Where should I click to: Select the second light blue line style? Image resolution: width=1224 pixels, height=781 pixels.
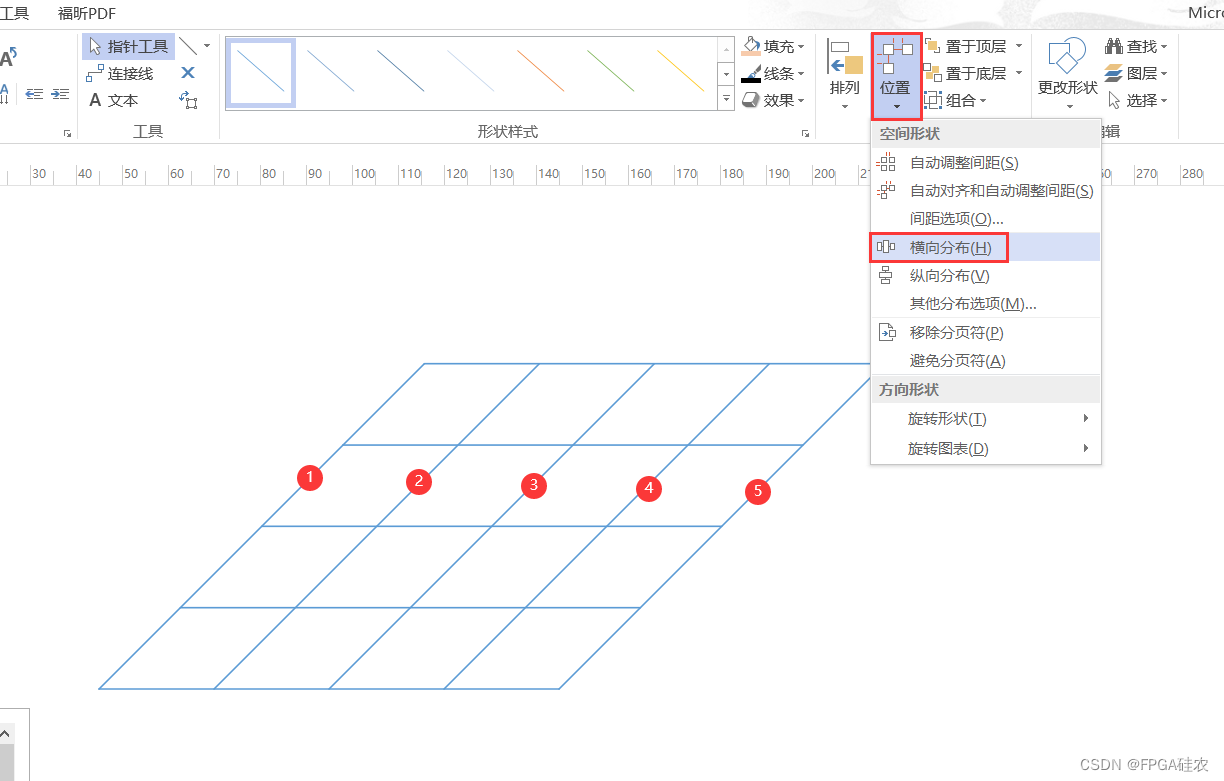point(330,71)
